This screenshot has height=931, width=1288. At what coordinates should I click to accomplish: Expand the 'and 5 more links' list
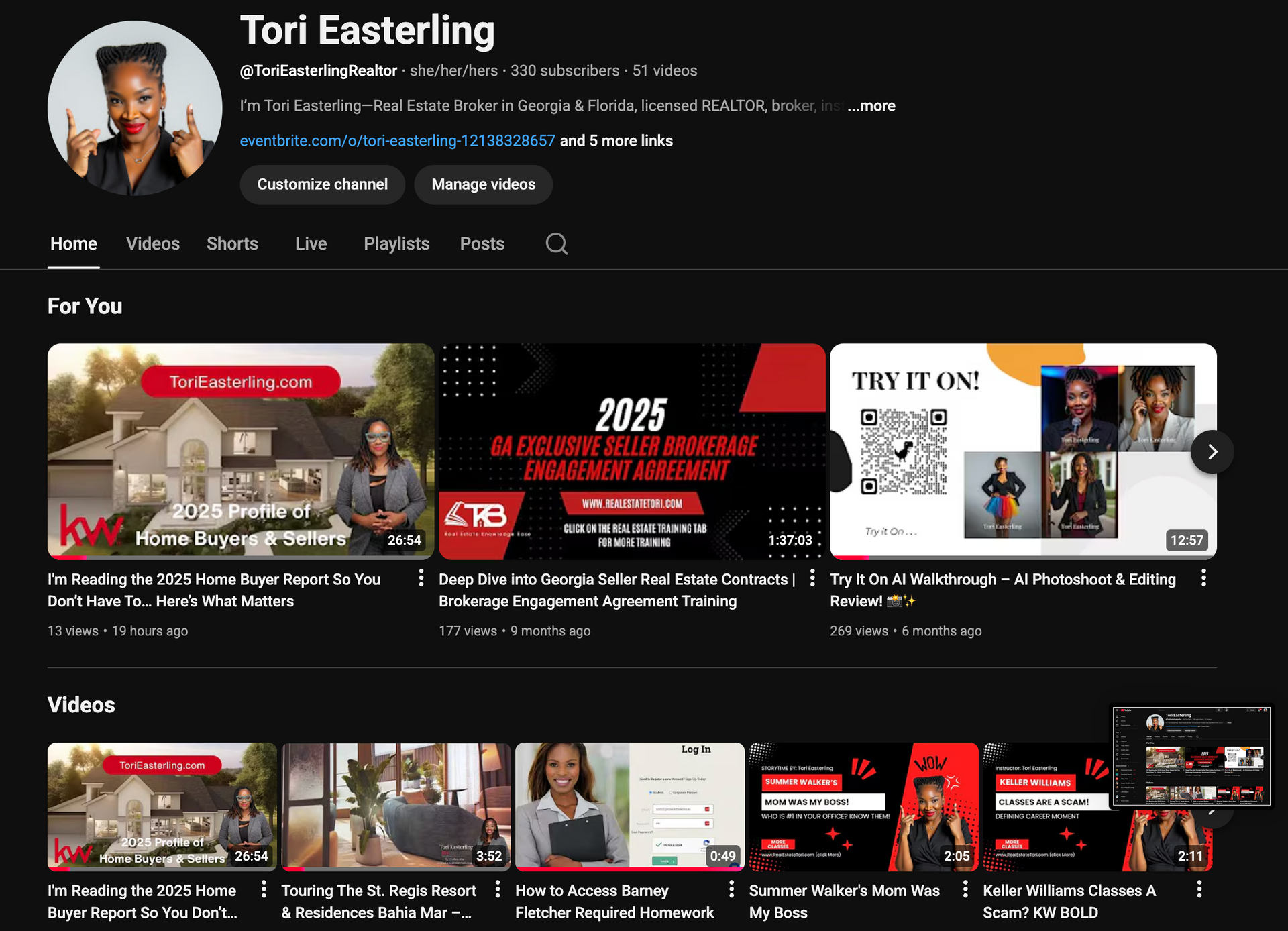[x=616, y=141]
